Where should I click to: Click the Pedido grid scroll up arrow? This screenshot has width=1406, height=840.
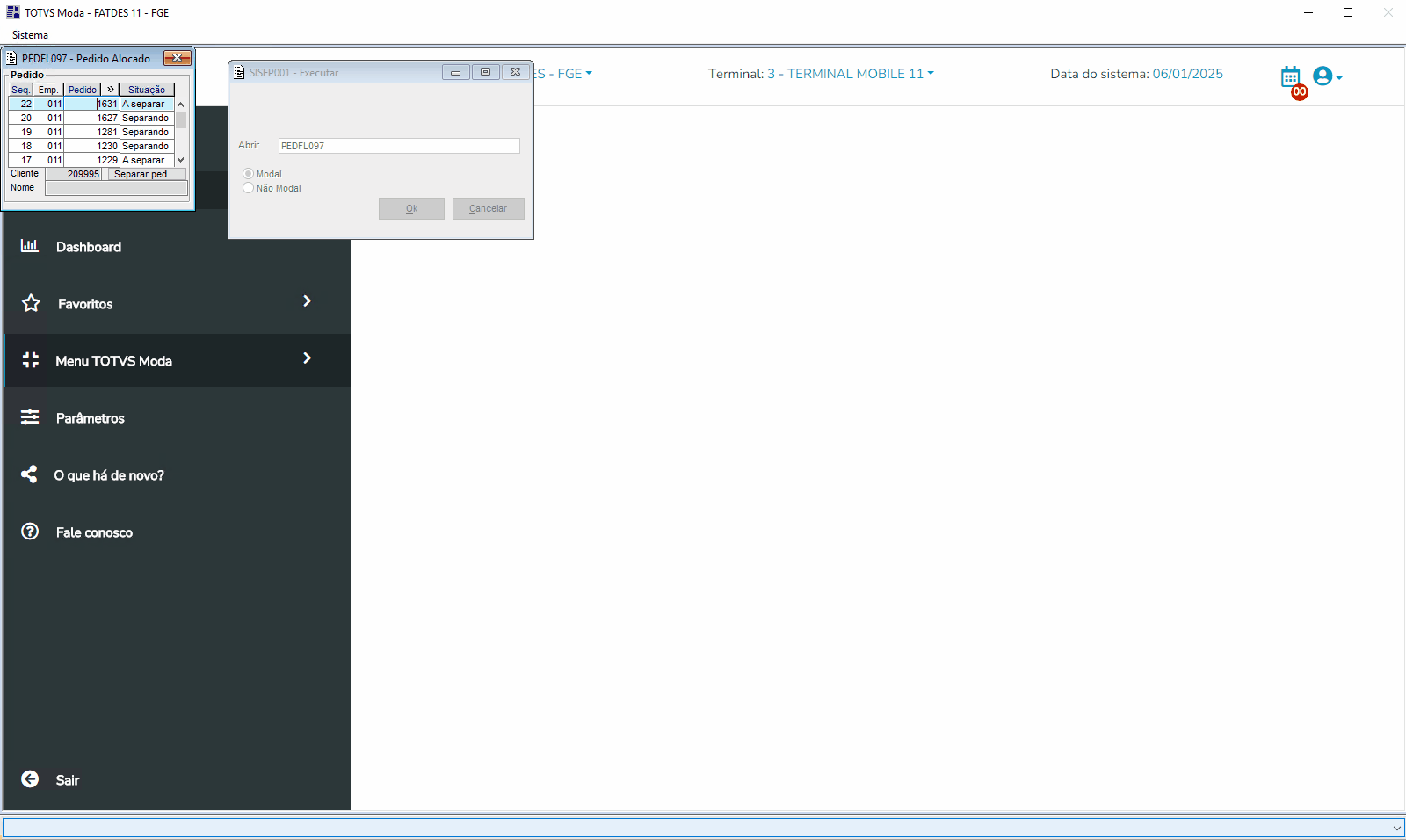(x=181, y=104)
